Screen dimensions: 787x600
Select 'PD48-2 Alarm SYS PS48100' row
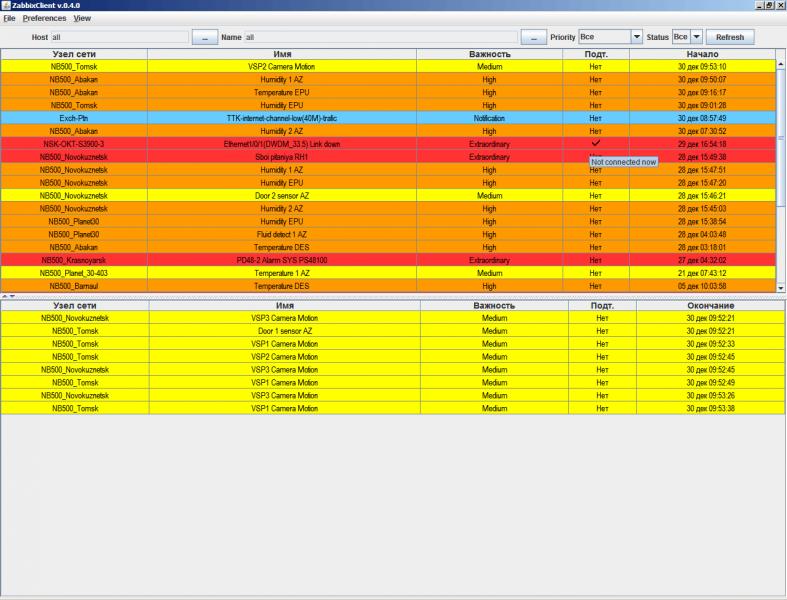coord(388,260)
